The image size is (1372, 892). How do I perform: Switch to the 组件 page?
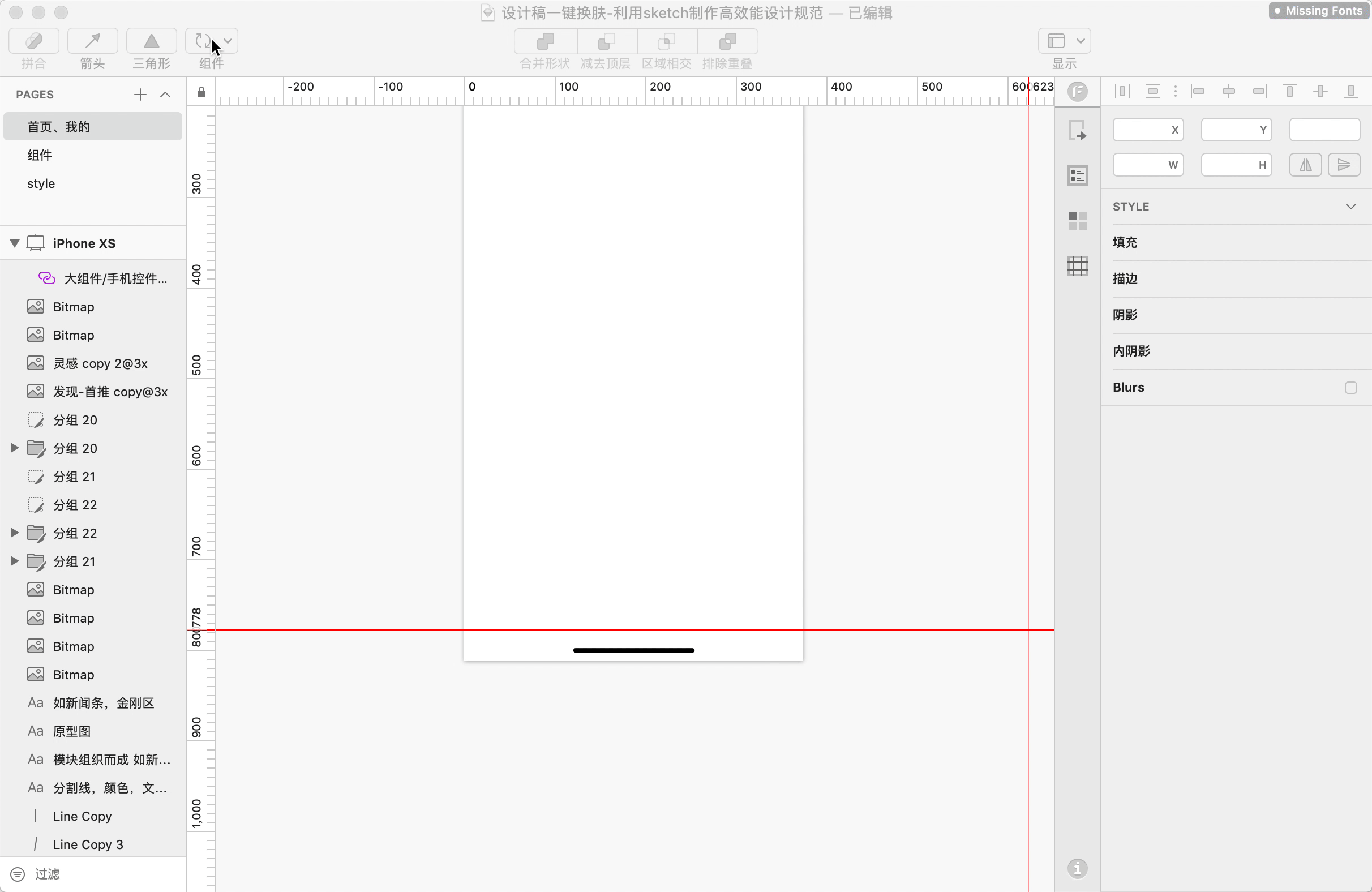[40, 155]
